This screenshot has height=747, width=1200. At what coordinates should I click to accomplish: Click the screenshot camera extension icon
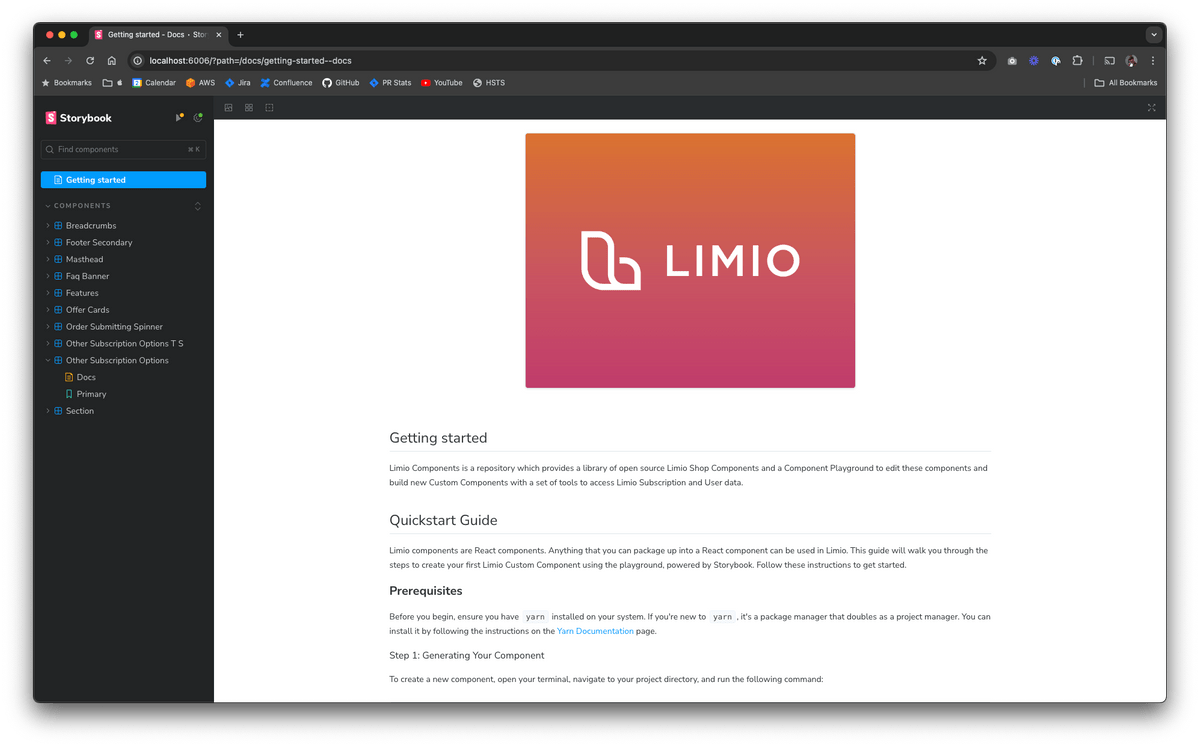click(x=1012, y=61)
